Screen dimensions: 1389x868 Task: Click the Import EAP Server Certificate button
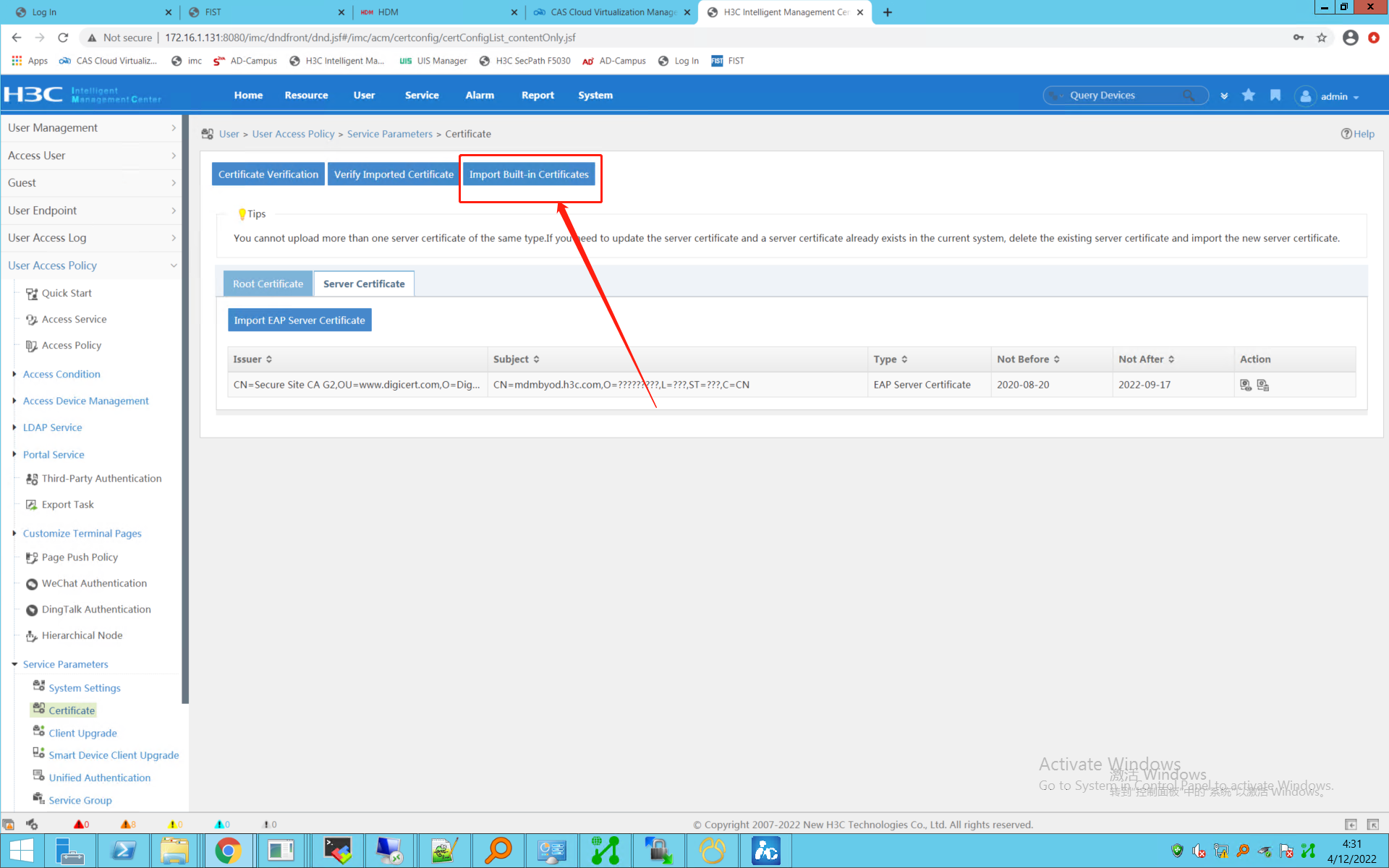[299, 320]
